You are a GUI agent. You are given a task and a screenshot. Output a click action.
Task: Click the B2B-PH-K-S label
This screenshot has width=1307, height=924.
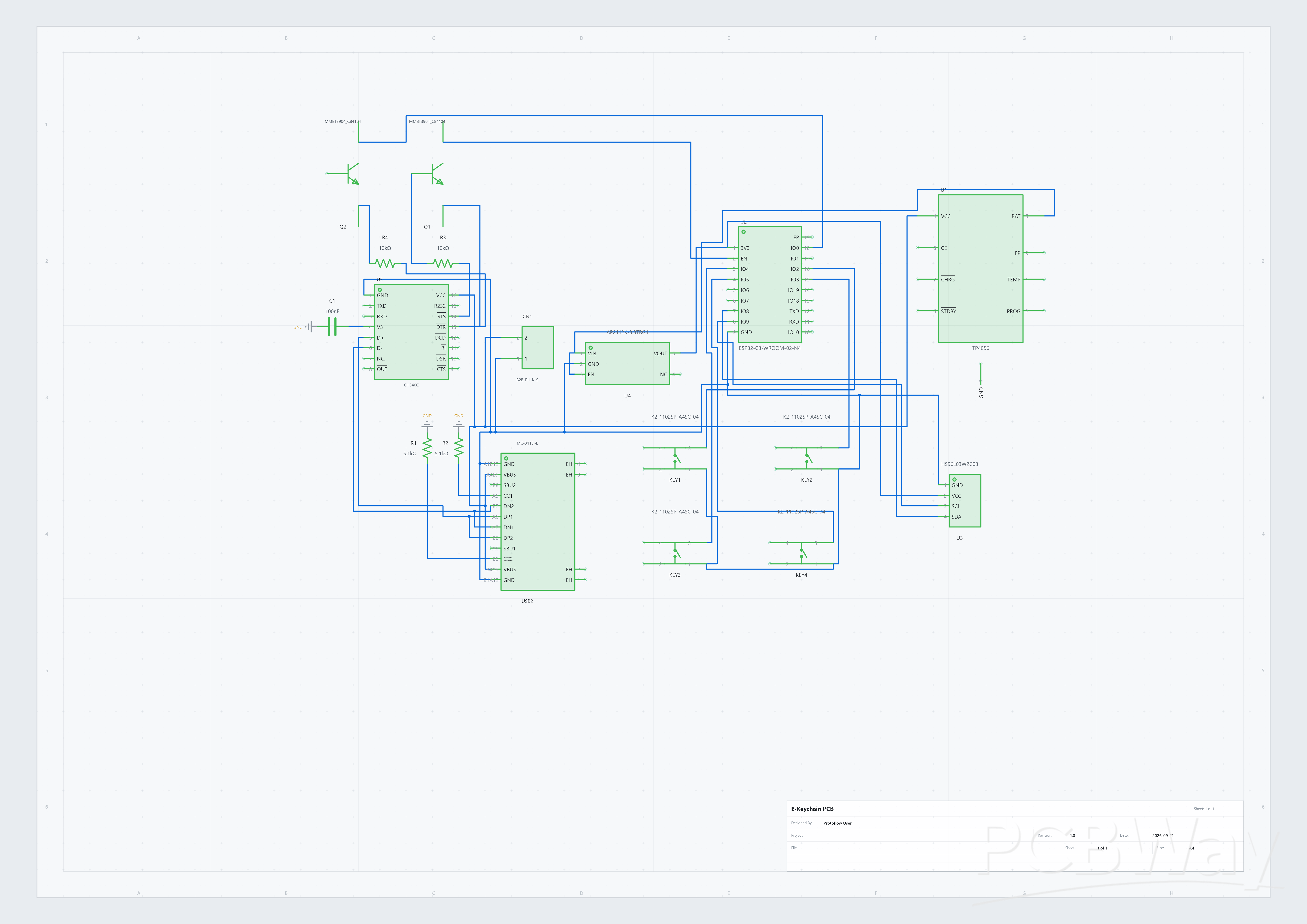point(527,380)
